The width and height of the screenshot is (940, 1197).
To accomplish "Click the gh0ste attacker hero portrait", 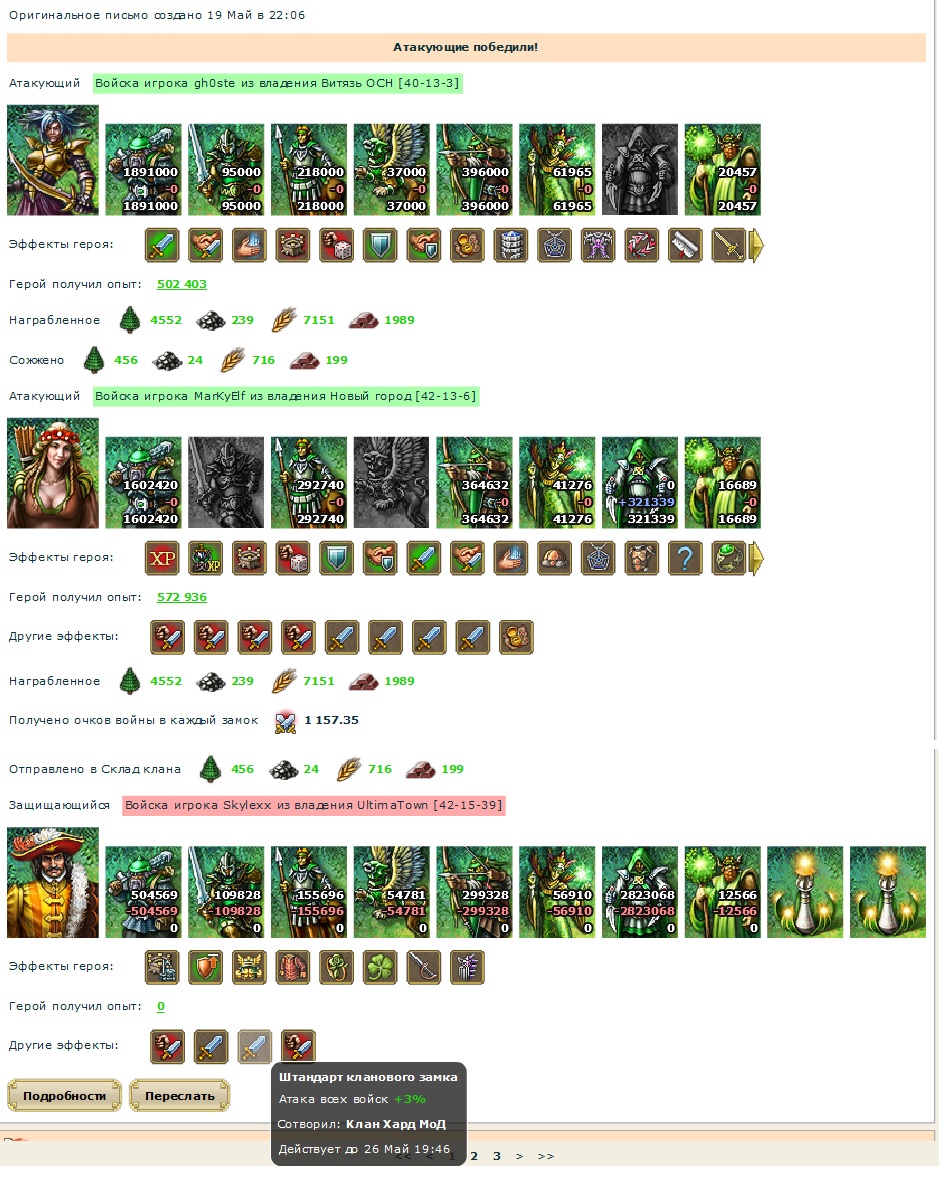I will click(x=53, y=160).
